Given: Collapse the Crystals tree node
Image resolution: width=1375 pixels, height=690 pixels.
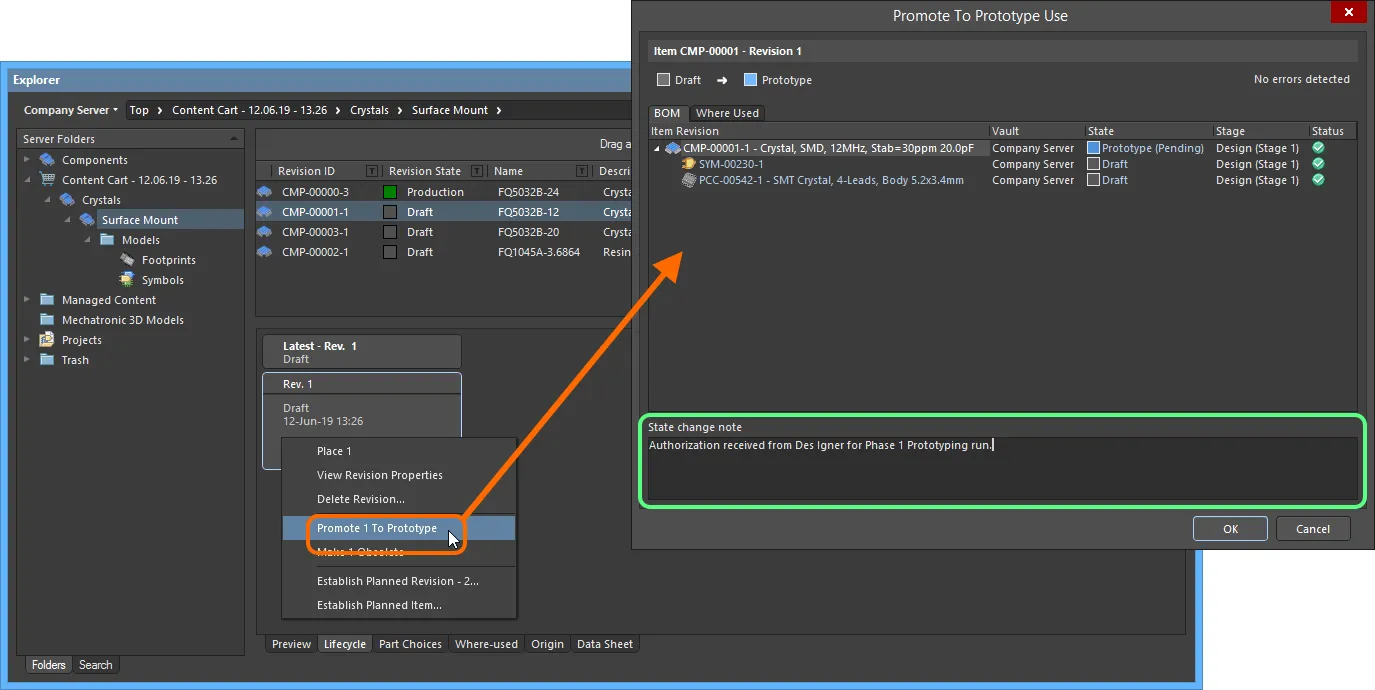Looking at the screenshot, I should click(48, 200).
